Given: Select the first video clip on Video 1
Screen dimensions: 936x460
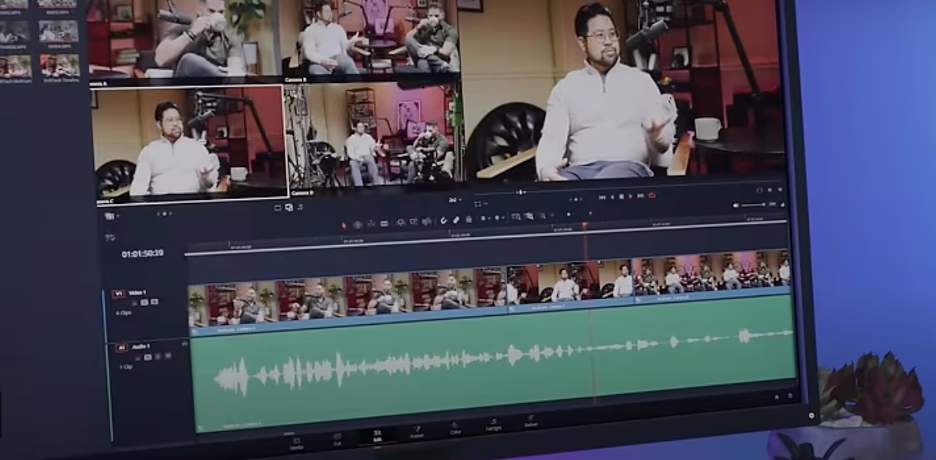Looking at the screenshot, I should 347,301.
